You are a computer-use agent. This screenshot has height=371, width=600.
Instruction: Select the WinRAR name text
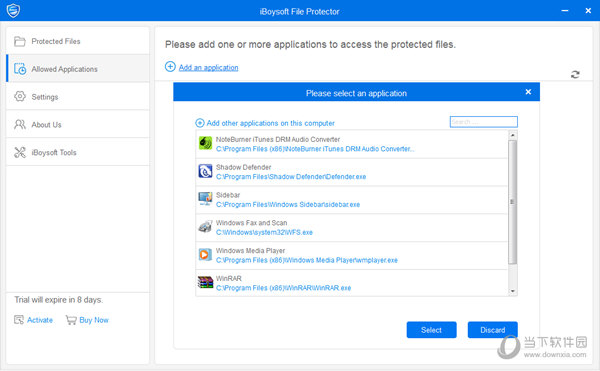tap(228, 278)
